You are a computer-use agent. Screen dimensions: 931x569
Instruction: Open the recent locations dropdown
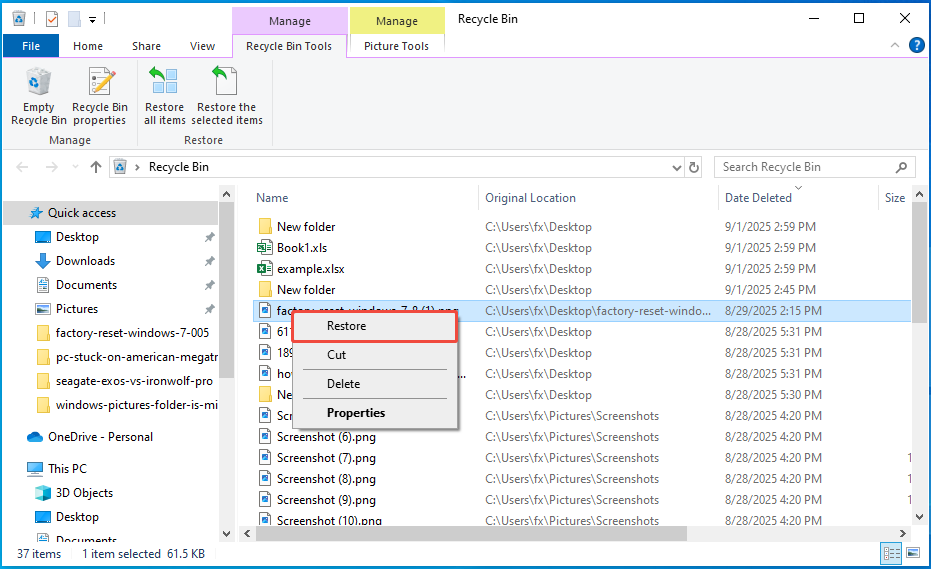click(73, 167)
